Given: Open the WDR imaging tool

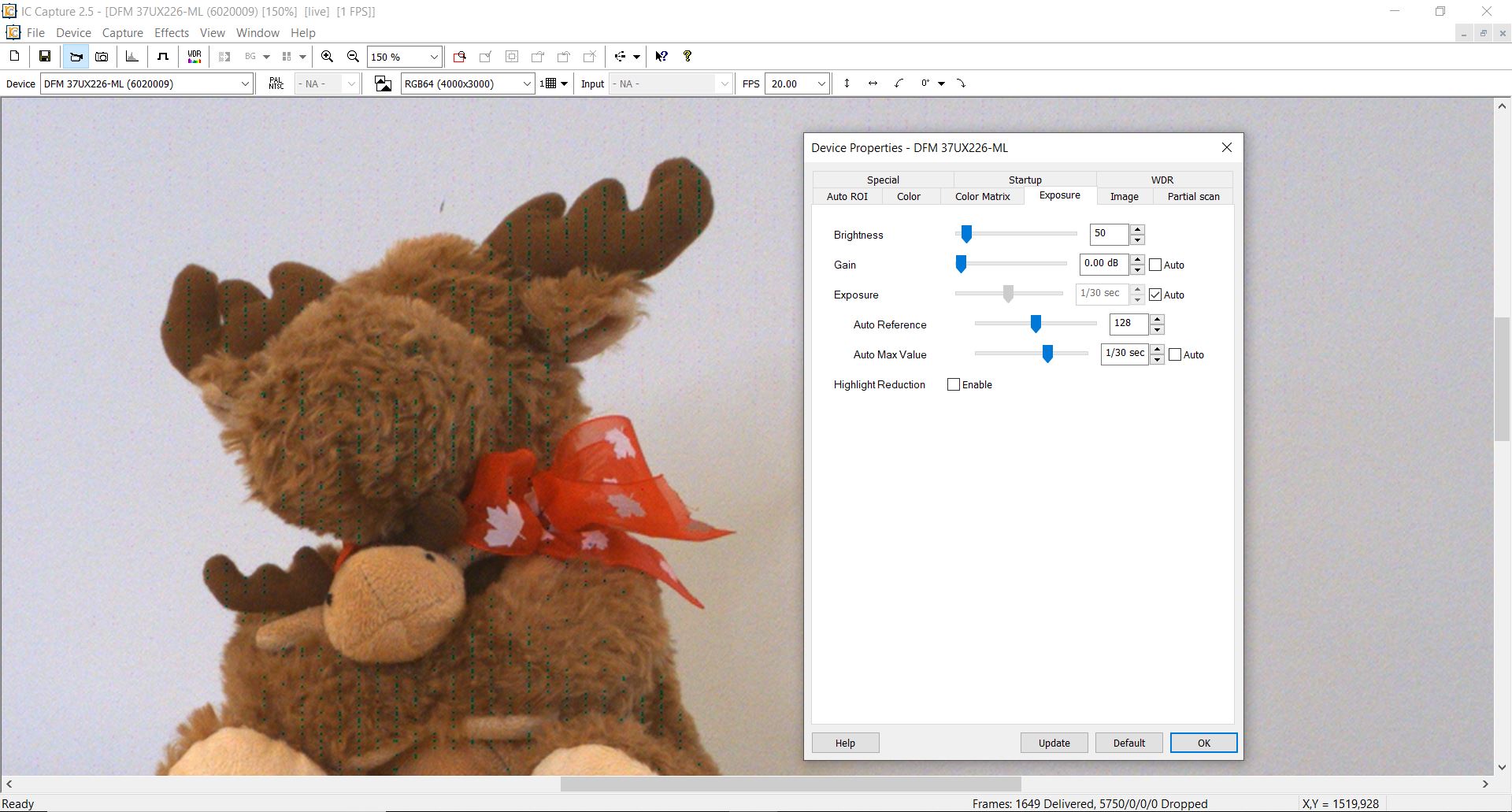Looking at the screenshot, I should pos(194,56).
